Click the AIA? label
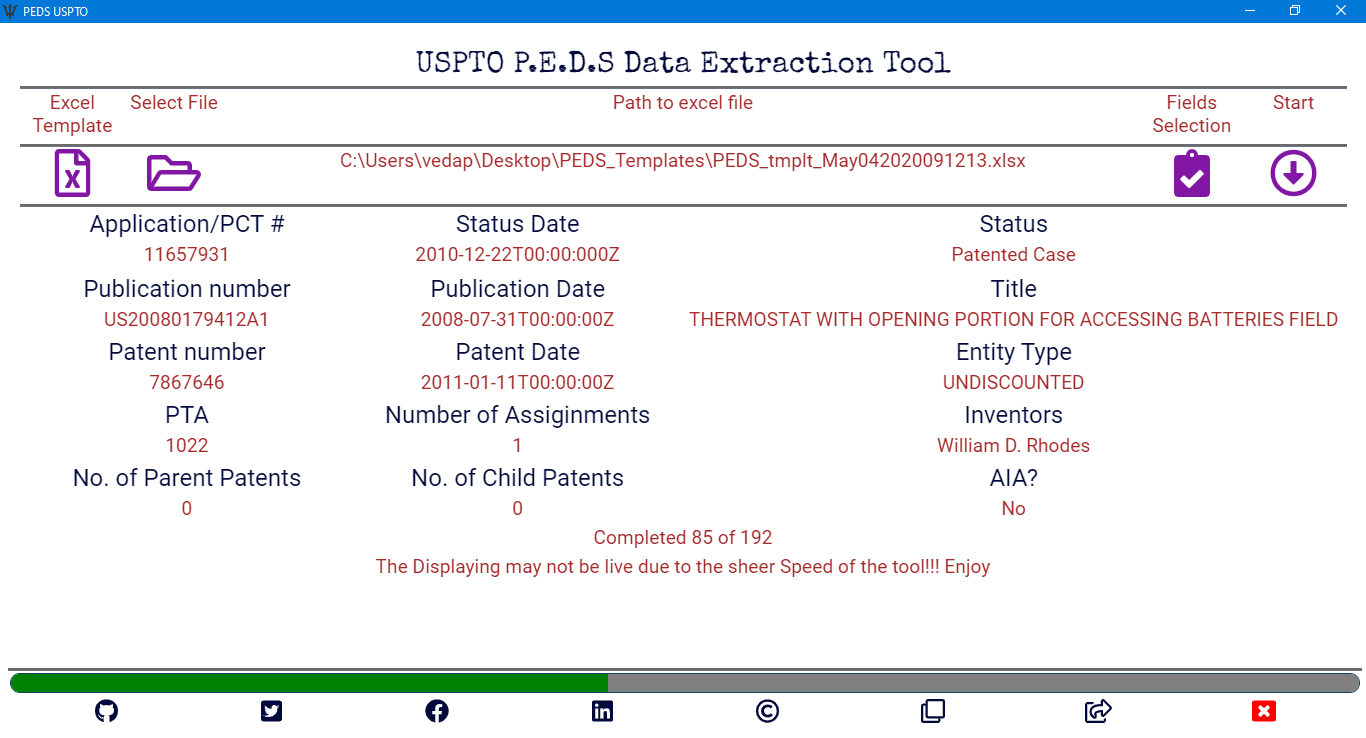The image size is (1366, 738). pos(1014,478)
